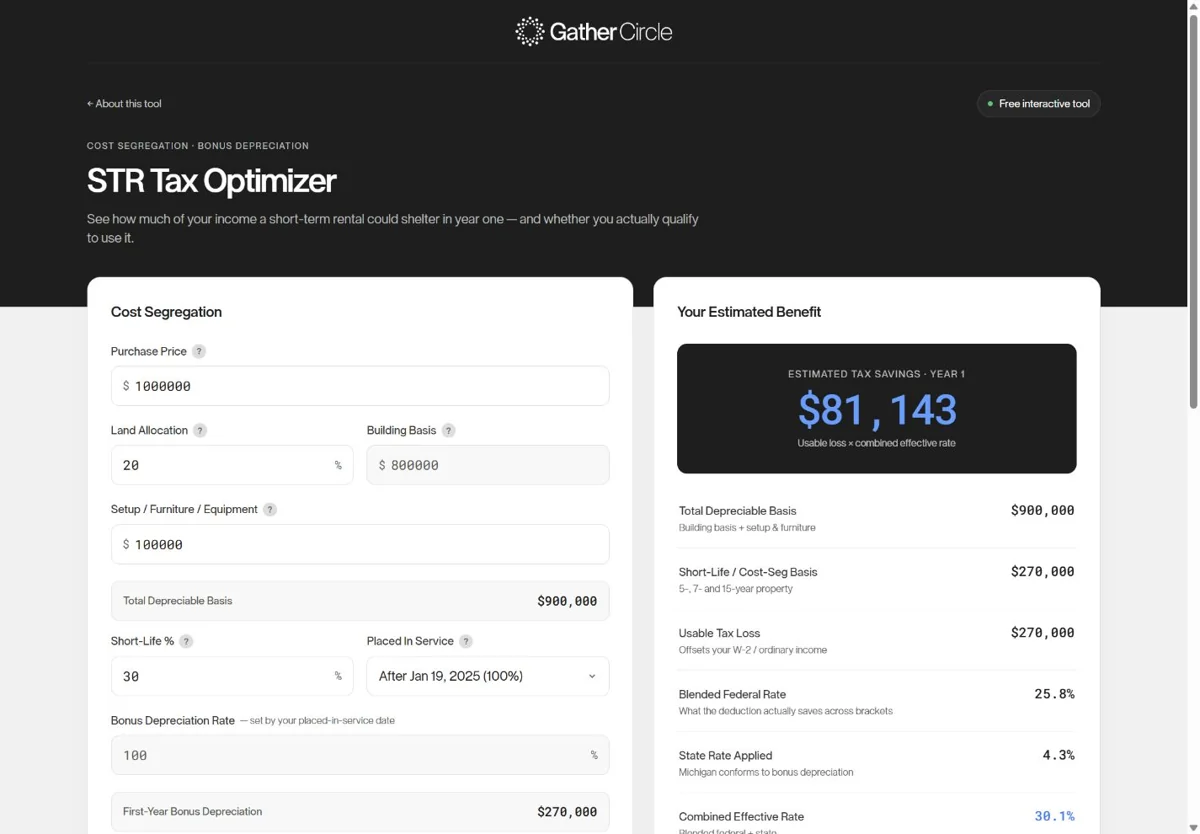Image resolution: width=1200 pixels, height=834 pixels.
Task: Focus the Purchase Price input field
Action: click(x=360, y=386)
